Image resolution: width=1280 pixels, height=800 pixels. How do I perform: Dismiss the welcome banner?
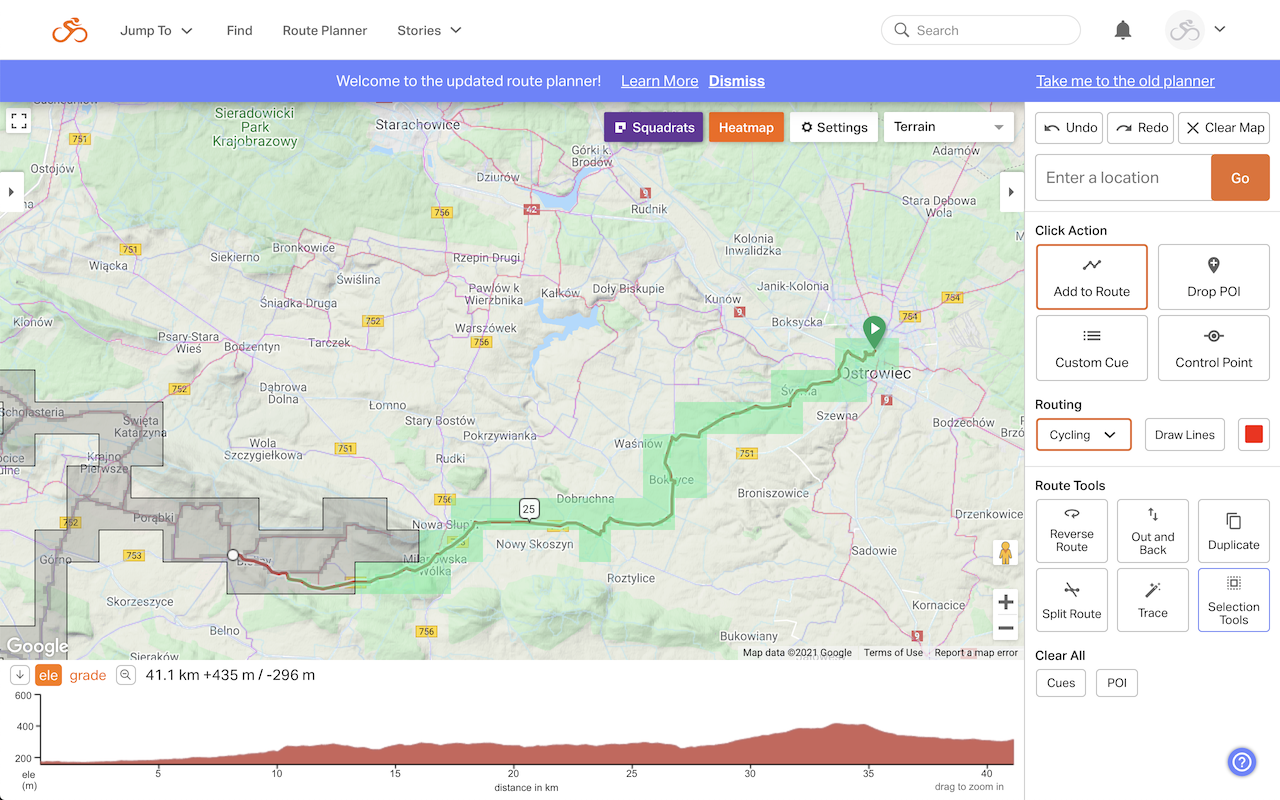[737, 81]
